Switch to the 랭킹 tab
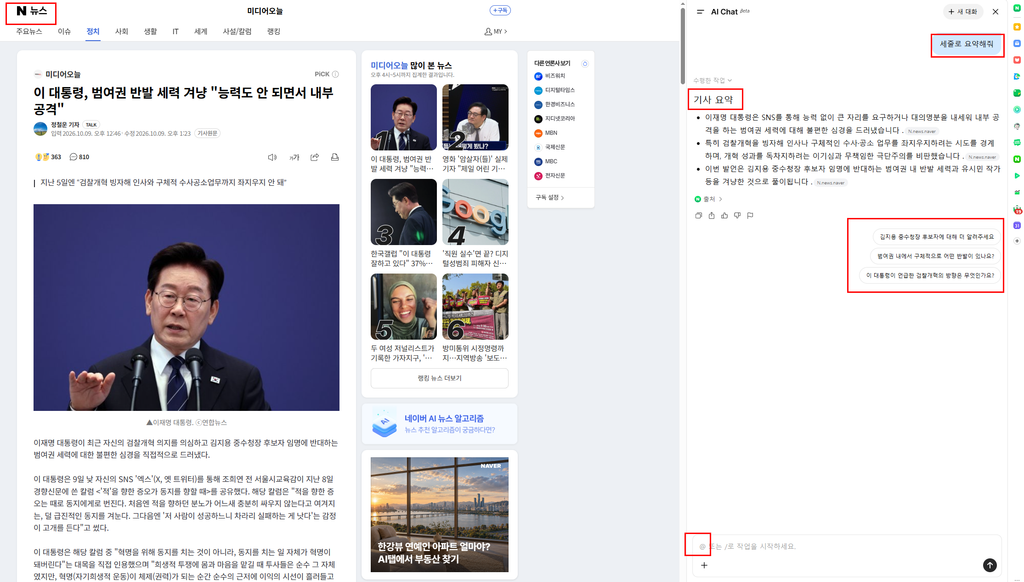The width and height of the screenshot is (1024, 582). point(274,31)
